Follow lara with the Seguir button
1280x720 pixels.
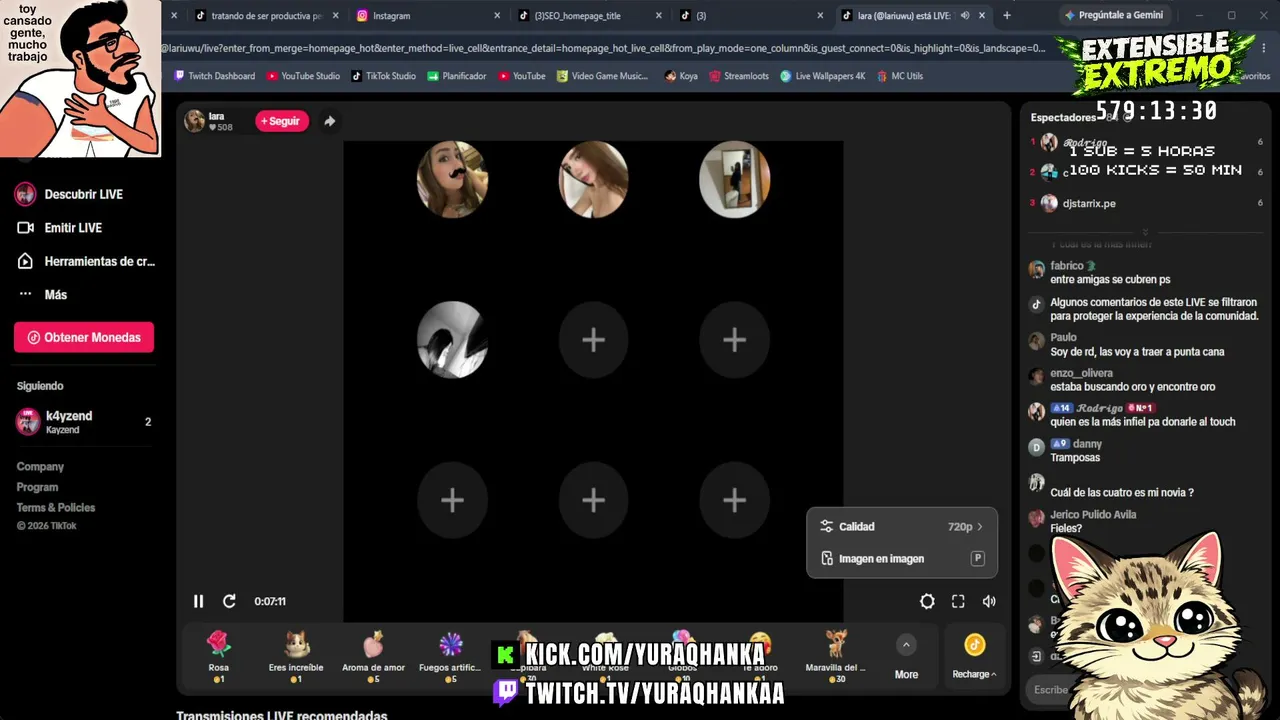click(x=281, y=121)
